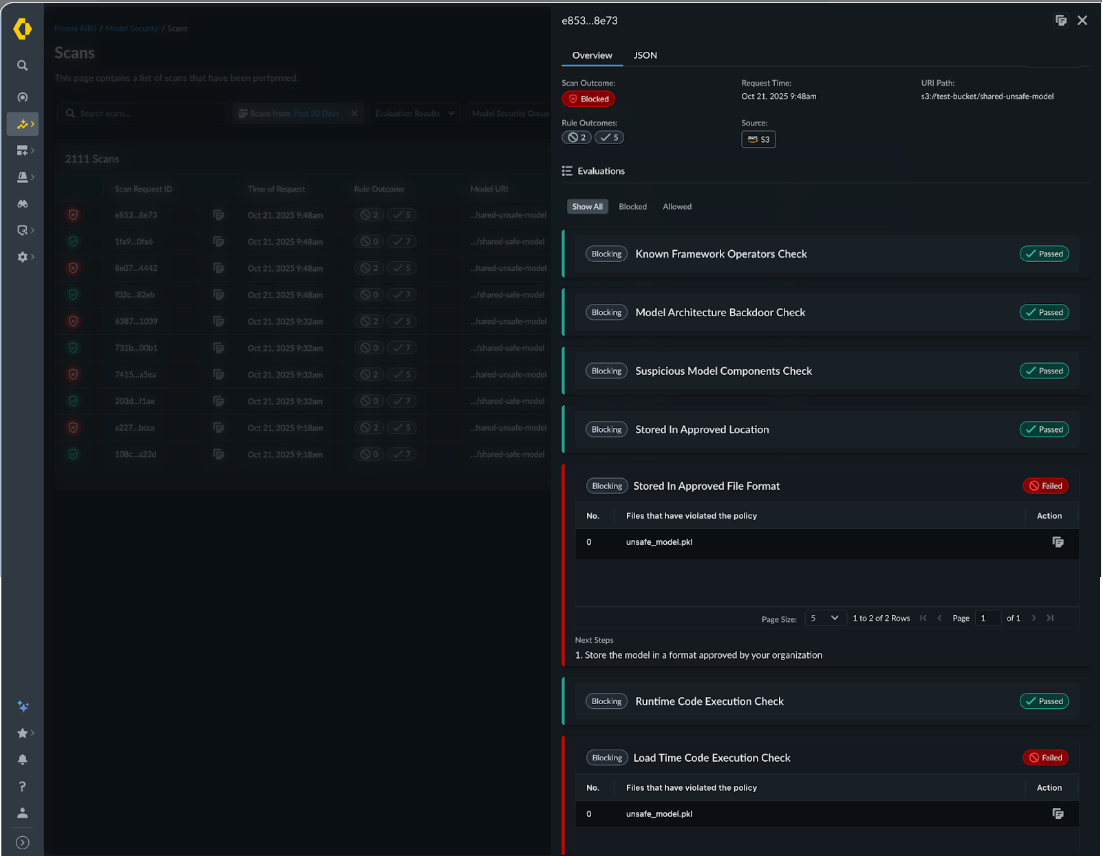Image resolution: width=1103 pixels, height=856 pixels.
Task: Expand the sidebar with bottom arrow
Action: (x=22, y=842)
